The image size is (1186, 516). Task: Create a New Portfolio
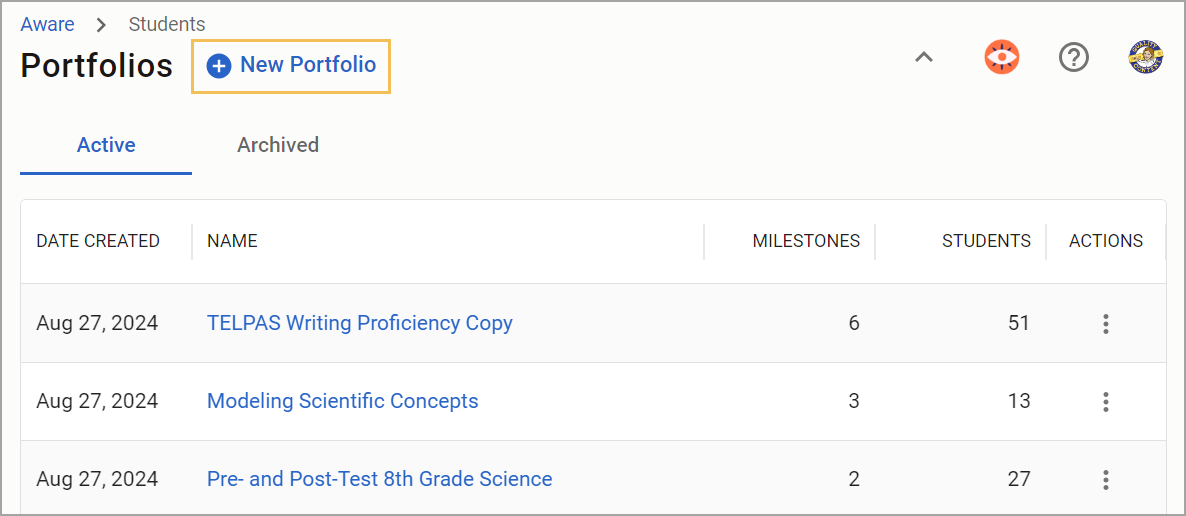coord(291,67)
